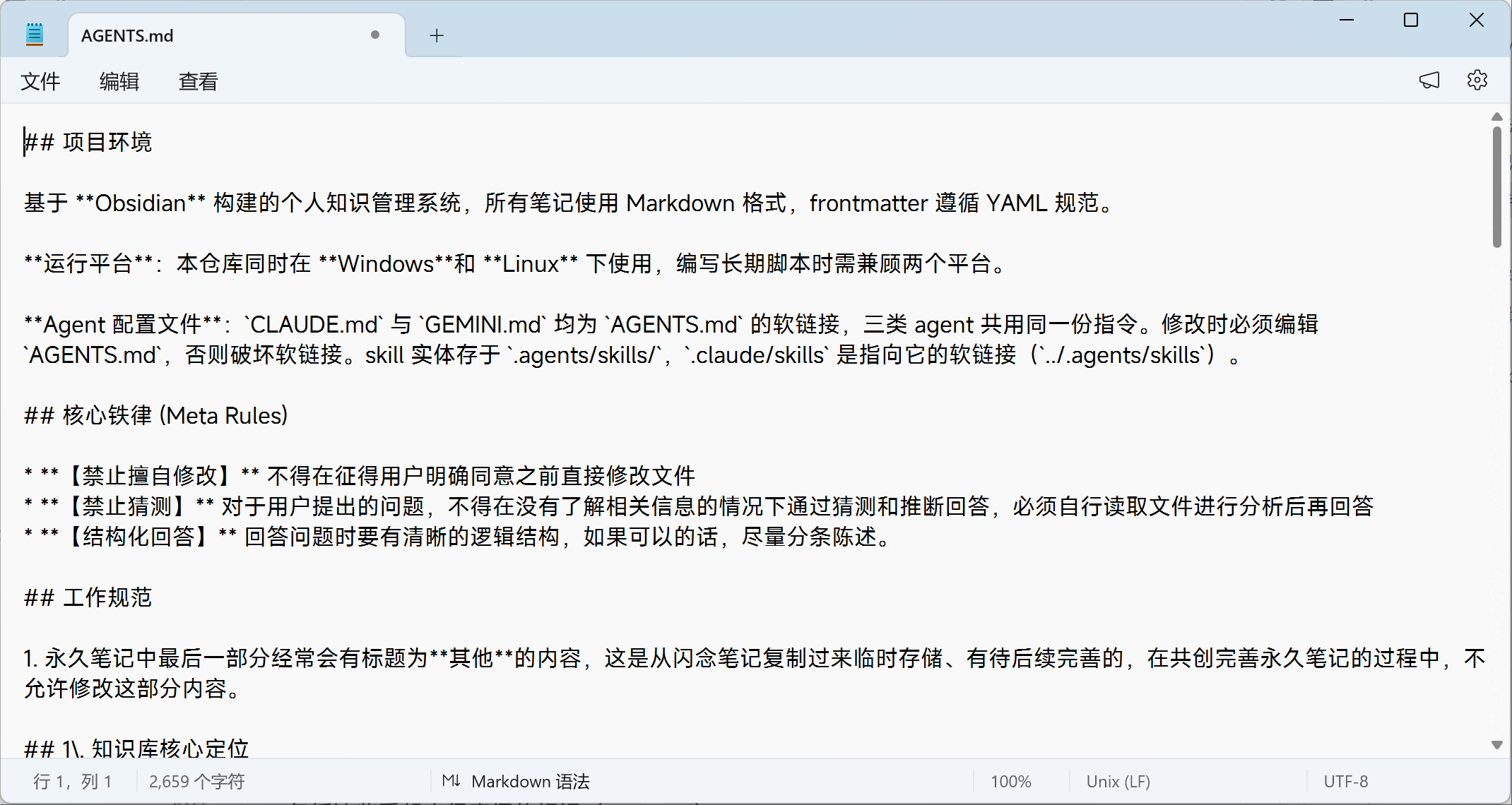The width and height of the screenshot is (1512, 805).
Task: Click `.agents/skills/` path text
Action: coord(585,354)
